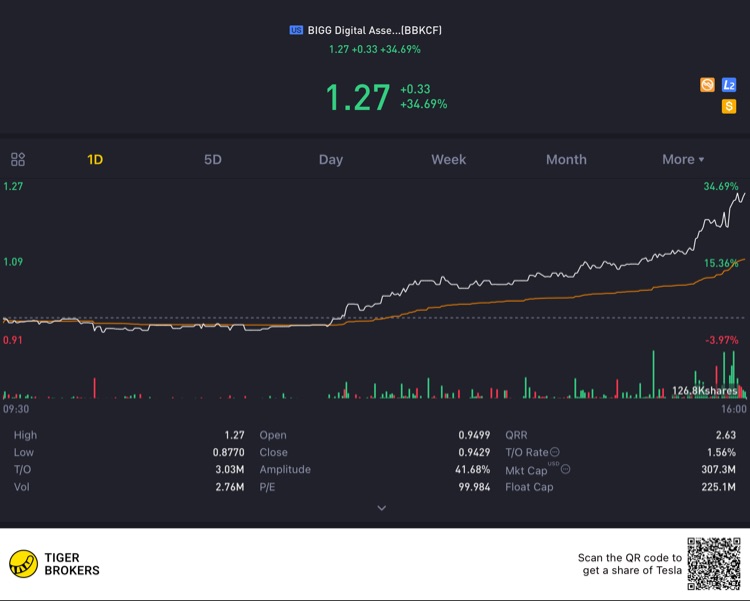Tap the Open value 0.9499
750x601 pixels.
474,435
